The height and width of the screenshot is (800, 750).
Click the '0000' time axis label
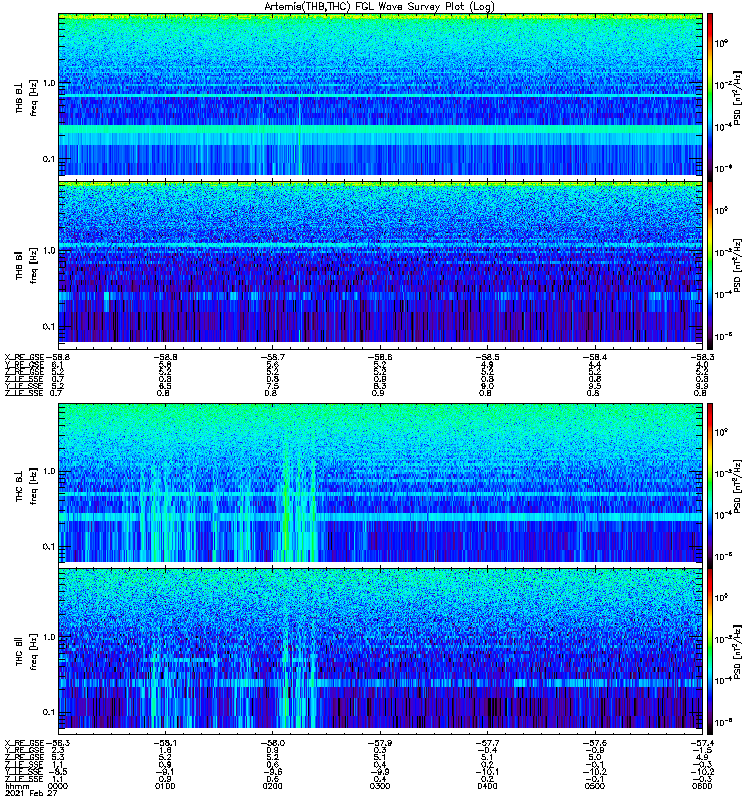pyautogui.click(x=57, y=786)
